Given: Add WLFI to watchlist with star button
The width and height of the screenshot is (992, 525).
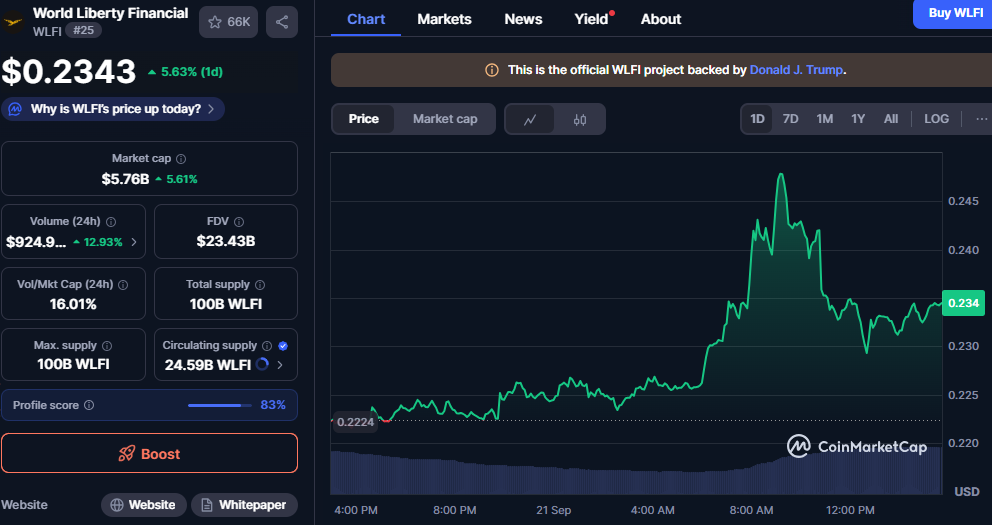Looking at the screenshot, I should point(228,22).
